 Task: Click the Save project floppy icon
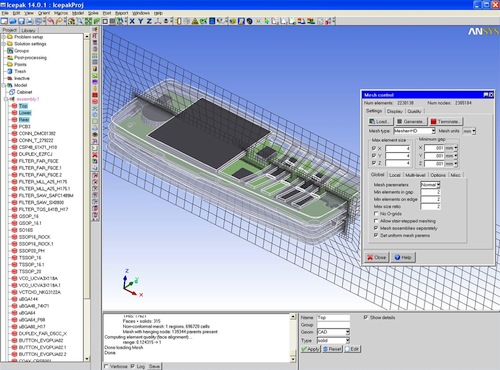[21, 21]
